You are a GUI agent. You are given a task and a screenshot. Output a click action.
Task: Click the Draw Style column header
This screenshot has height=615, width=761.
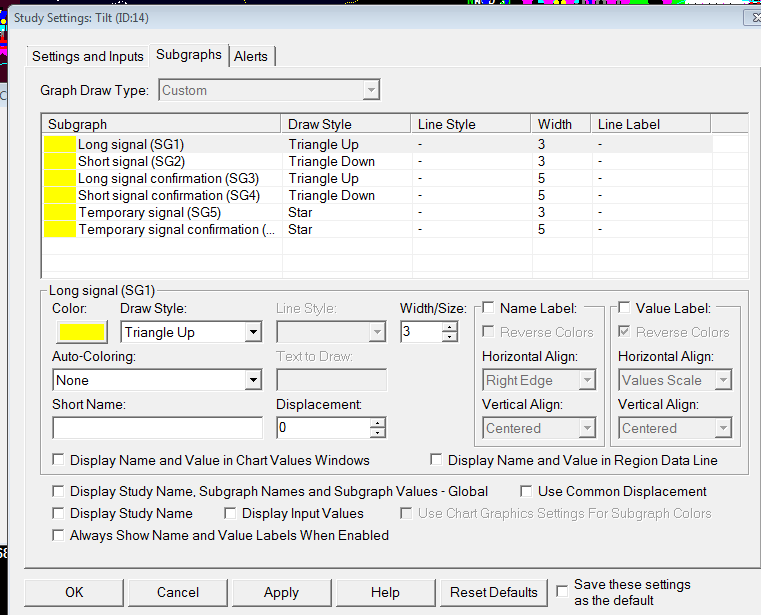click(x=346, y=124)
